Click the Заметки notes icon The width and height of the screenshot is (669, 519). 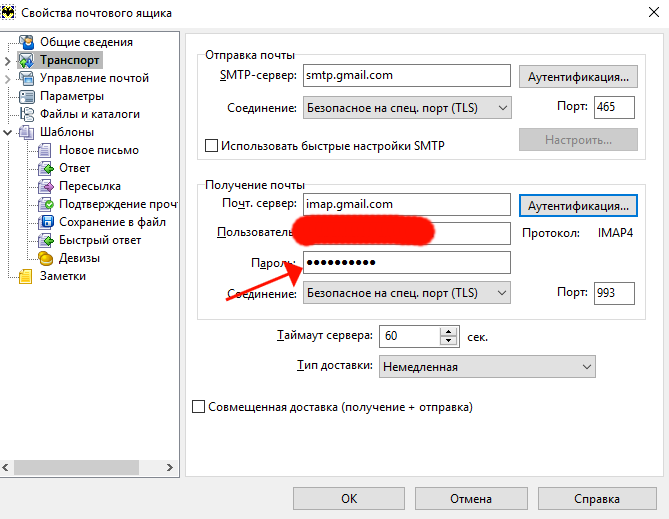[26, 276]
